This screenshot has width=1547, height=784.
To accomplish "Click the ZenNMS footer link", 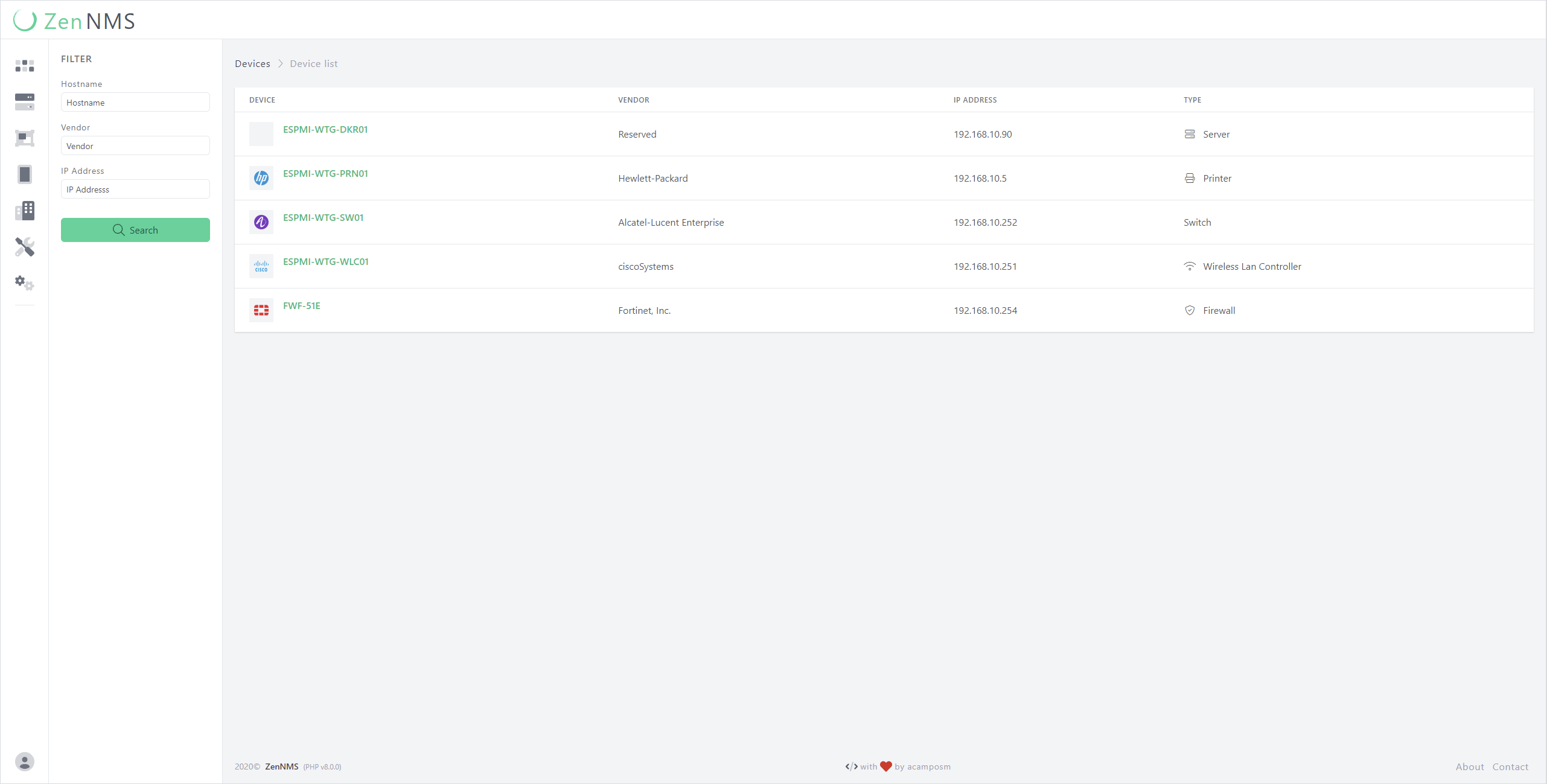I will (282, 766).
